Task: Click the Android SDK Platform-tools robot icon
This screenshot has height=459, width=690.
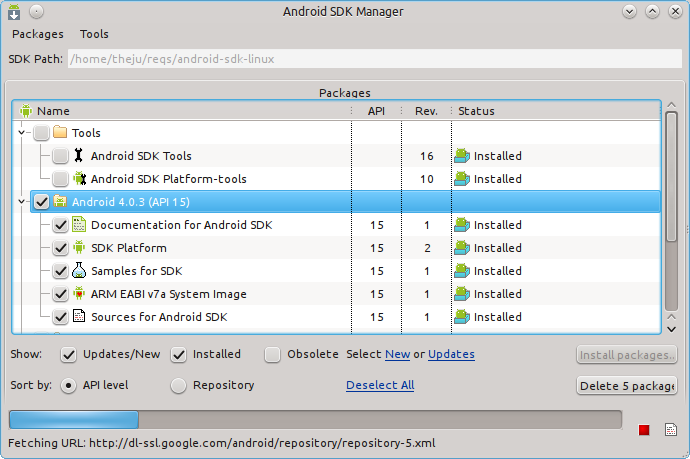Action: click(x=79, y=178)
